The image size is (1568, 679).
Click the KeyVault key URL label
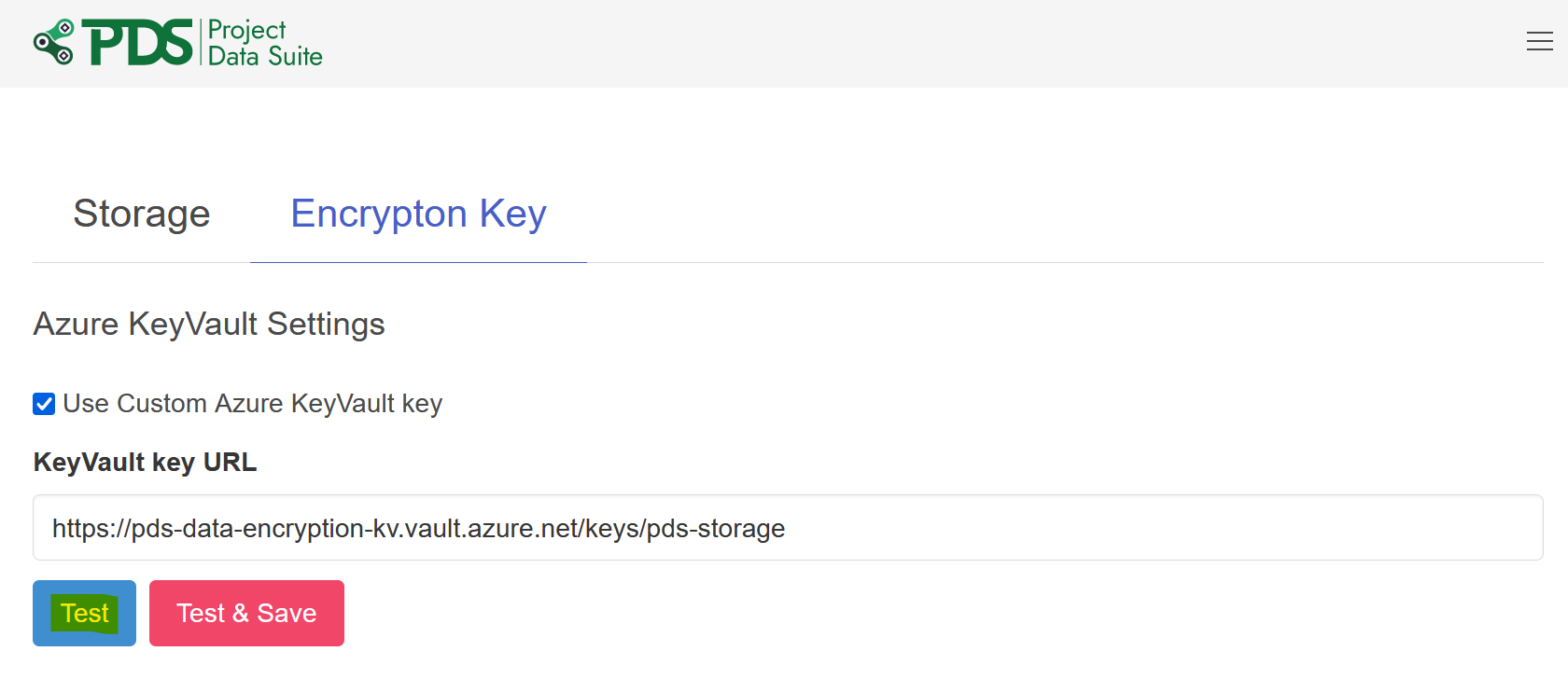click(145, 462)
